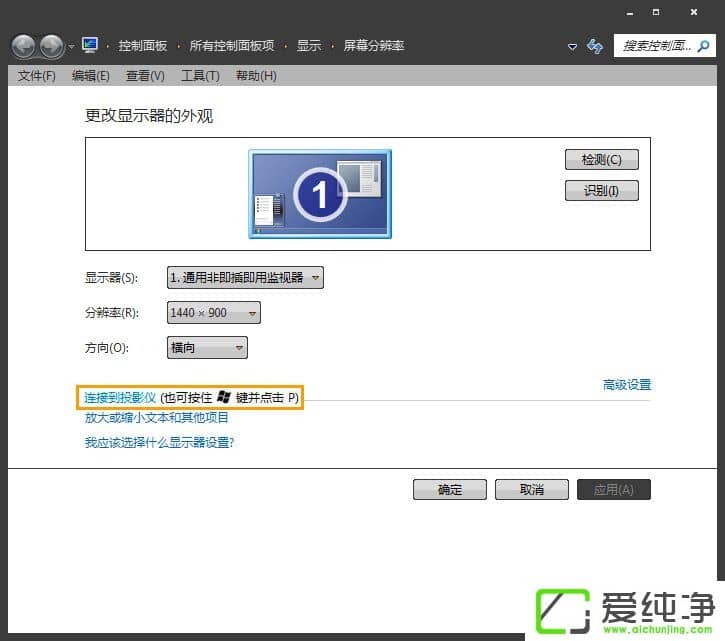Click the 连接到投影仪 link
725x641 pixels.
pos(120,398)
